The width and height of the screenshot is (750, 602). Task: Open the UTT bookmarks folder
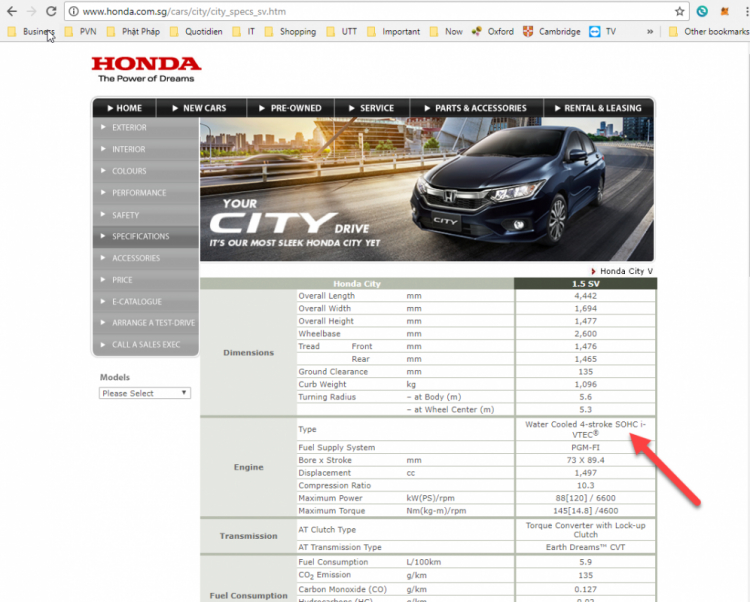pos(342,32)
